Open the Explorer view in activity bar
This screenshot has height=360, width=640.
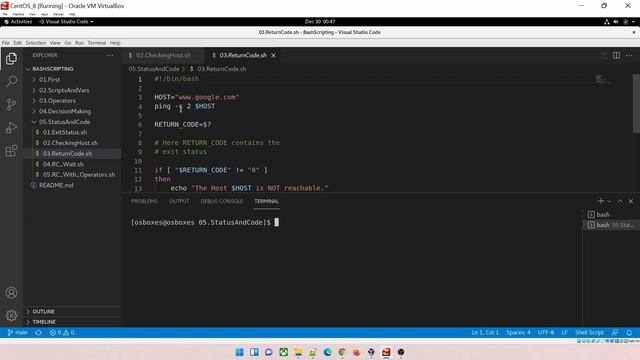click(11, 58)
